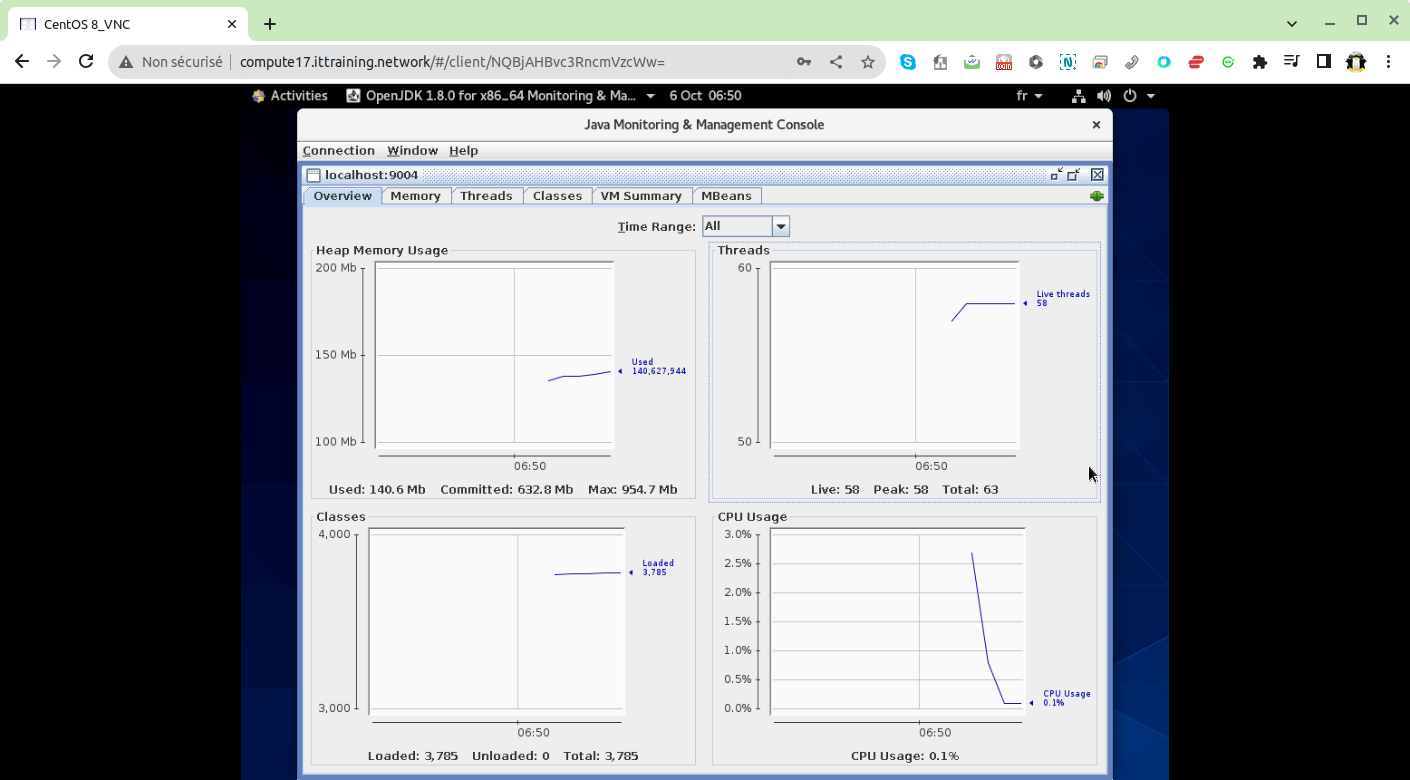Open the Connection menu

(x=339, y=151)
